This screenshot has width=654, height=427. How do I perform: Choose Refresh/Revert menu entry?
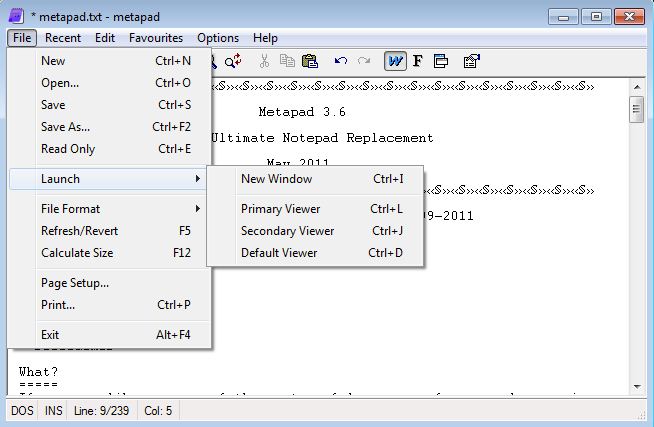(x=109, y=231)
